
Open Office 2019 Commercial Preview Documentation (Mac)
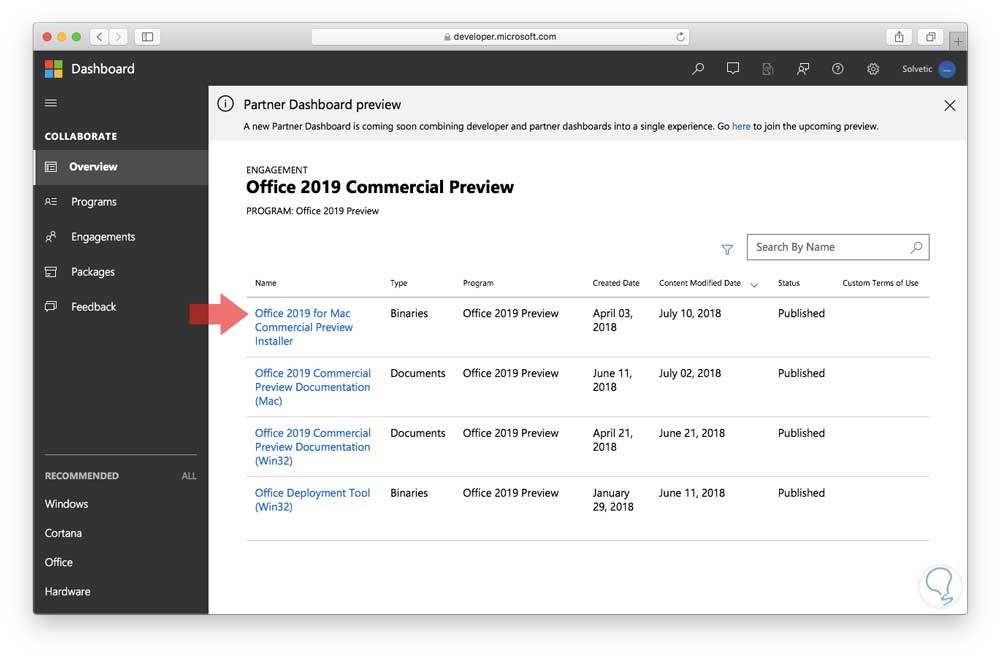(312, 387)
